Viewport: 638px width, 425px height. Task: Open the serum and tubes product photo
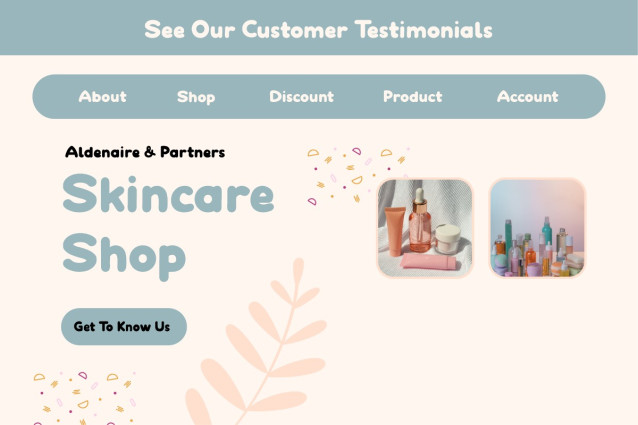pos(425,228)
